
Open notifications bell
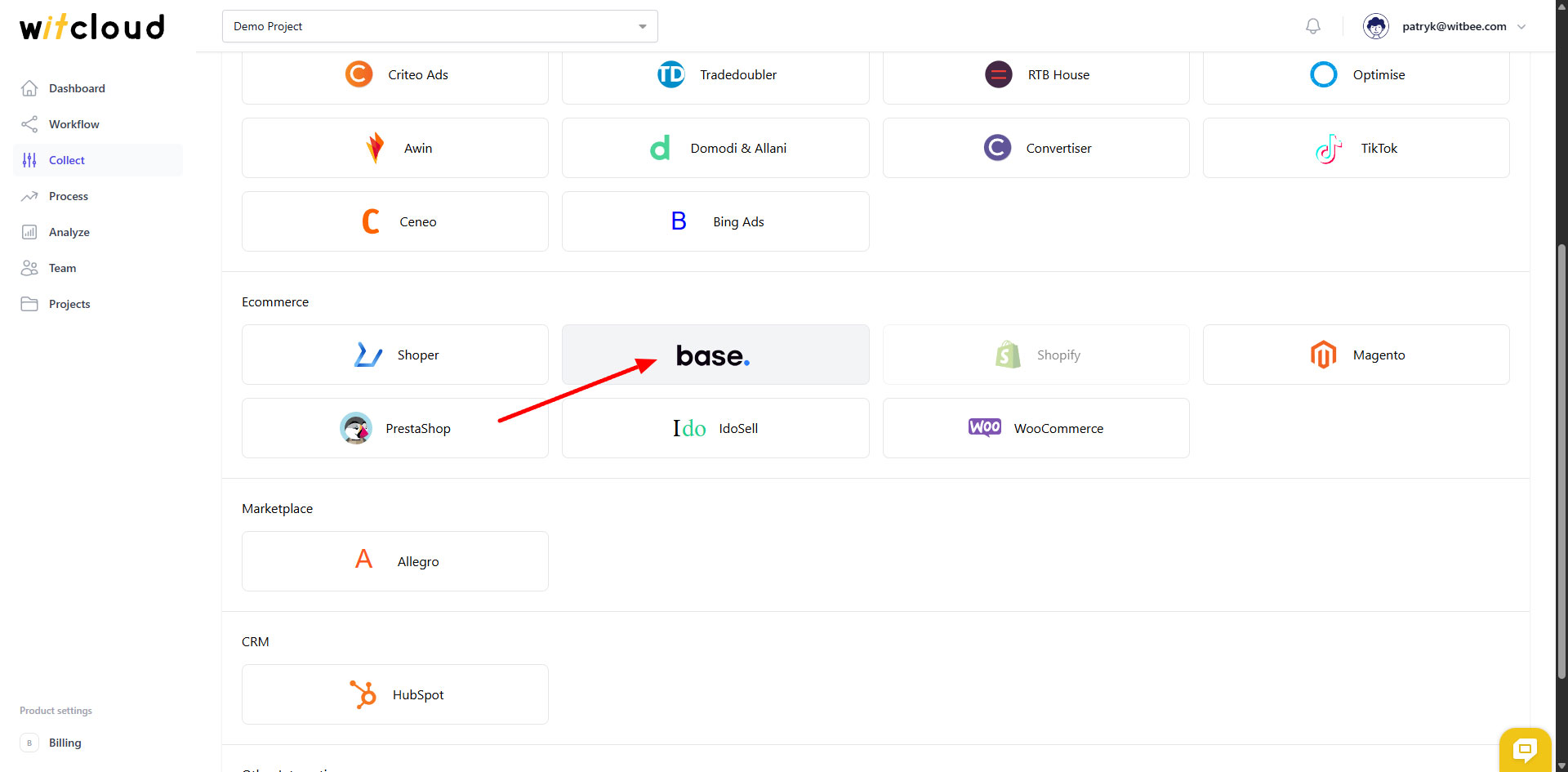[1313, 26]
